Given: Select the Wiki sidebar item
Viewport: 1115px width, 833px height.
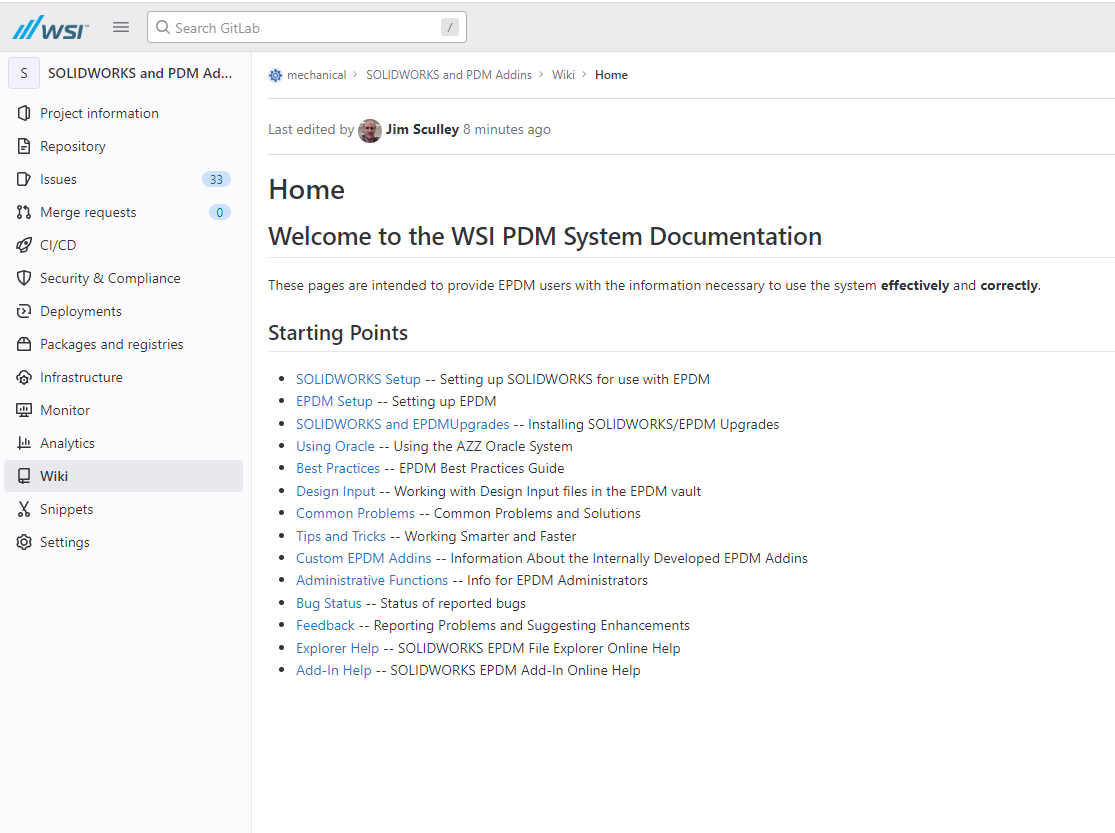Looking at the screenshot, I should tap(54, 476).
